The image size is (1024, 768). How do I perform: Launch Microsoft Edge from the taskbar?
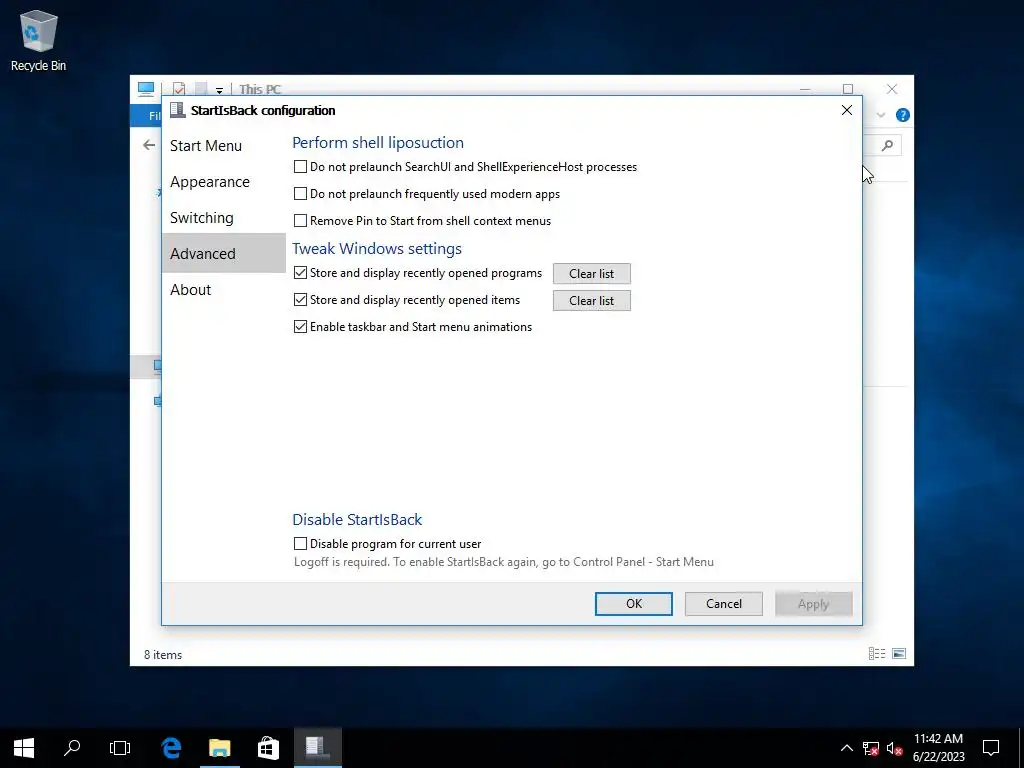point(171,748)
